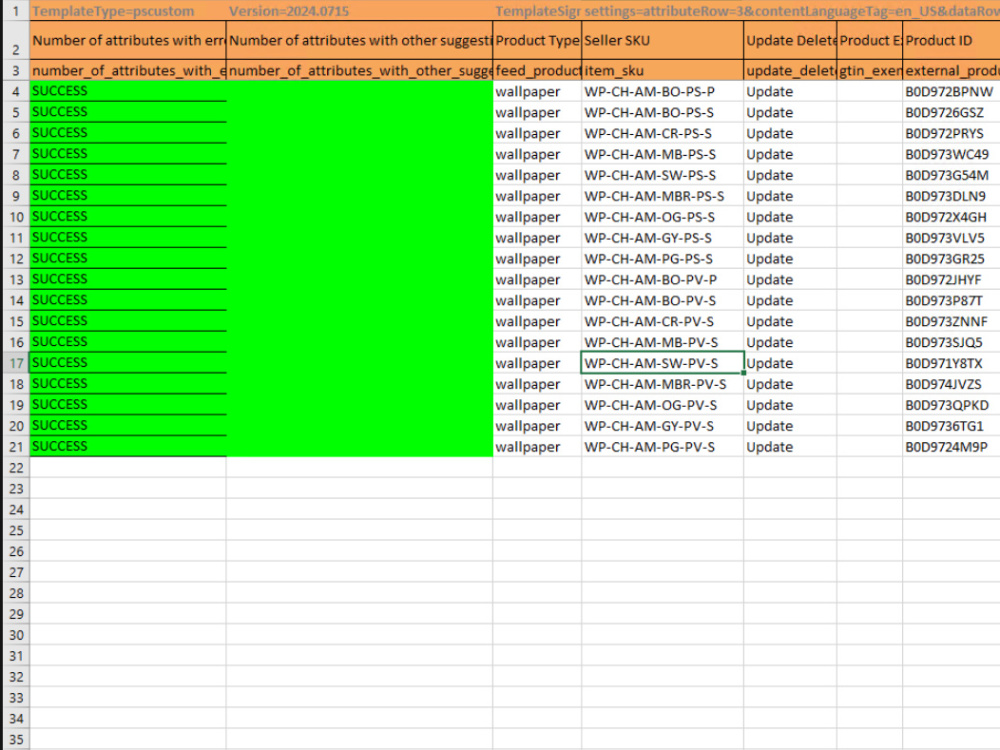1000x750 pixels.
Task: Click the Update cell in row 17
Action: tap(790, 363)
